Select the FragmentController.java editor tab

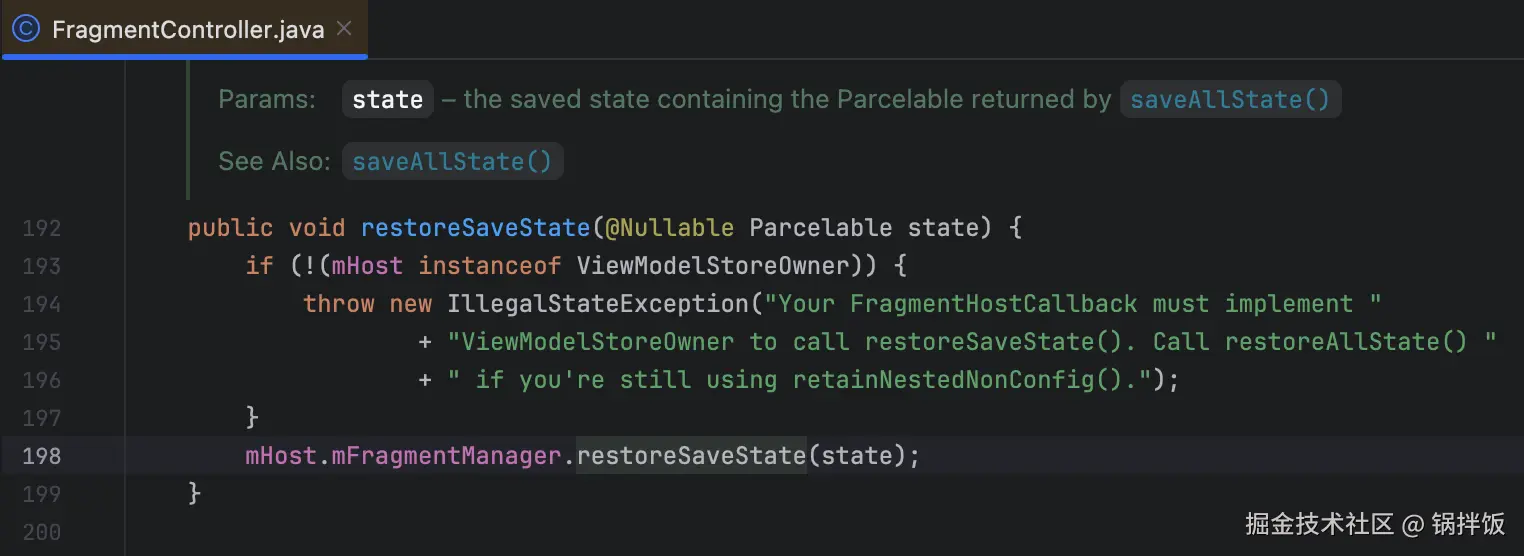click(x=188, y=30)
